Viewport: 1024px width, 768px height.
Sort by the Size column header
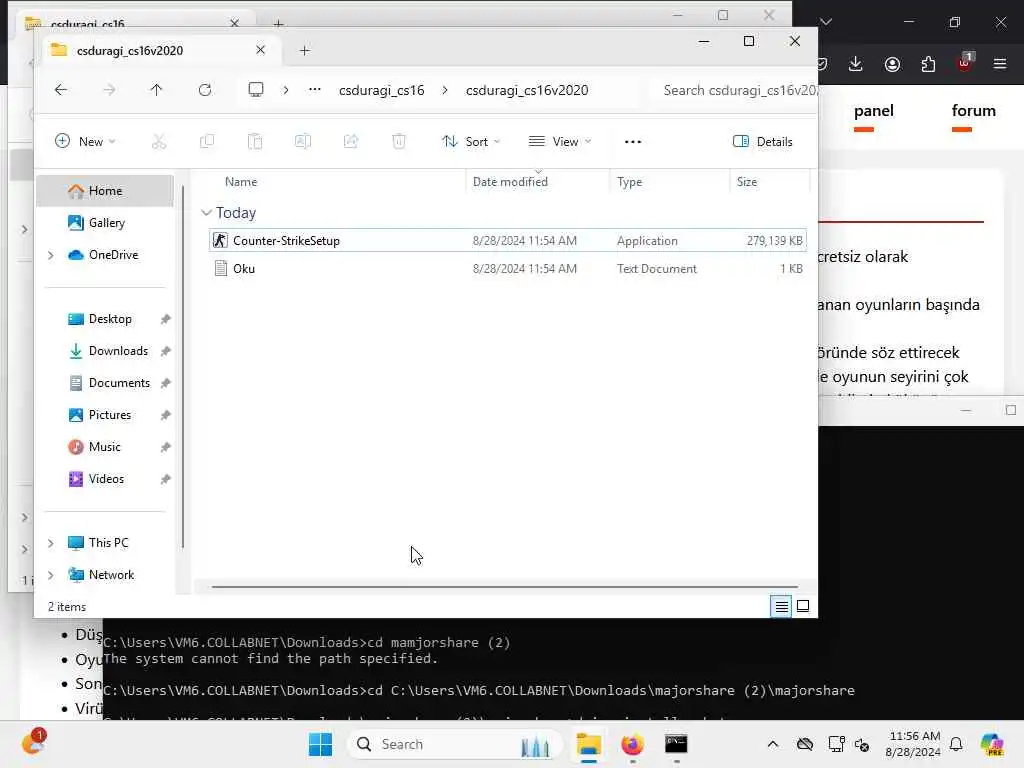click(746, 182)
